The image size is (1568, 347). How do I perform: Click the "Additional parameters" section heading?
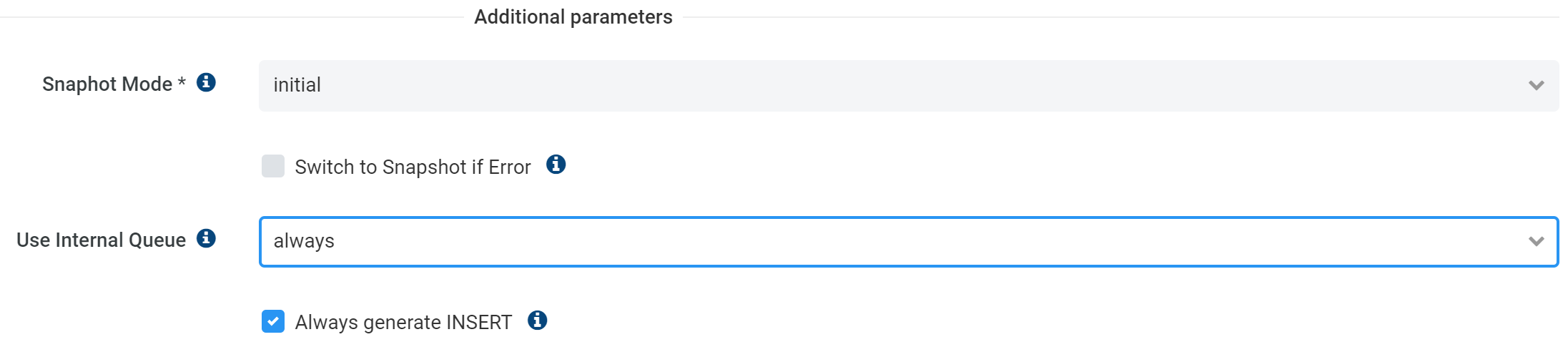[x=573, y=17]
